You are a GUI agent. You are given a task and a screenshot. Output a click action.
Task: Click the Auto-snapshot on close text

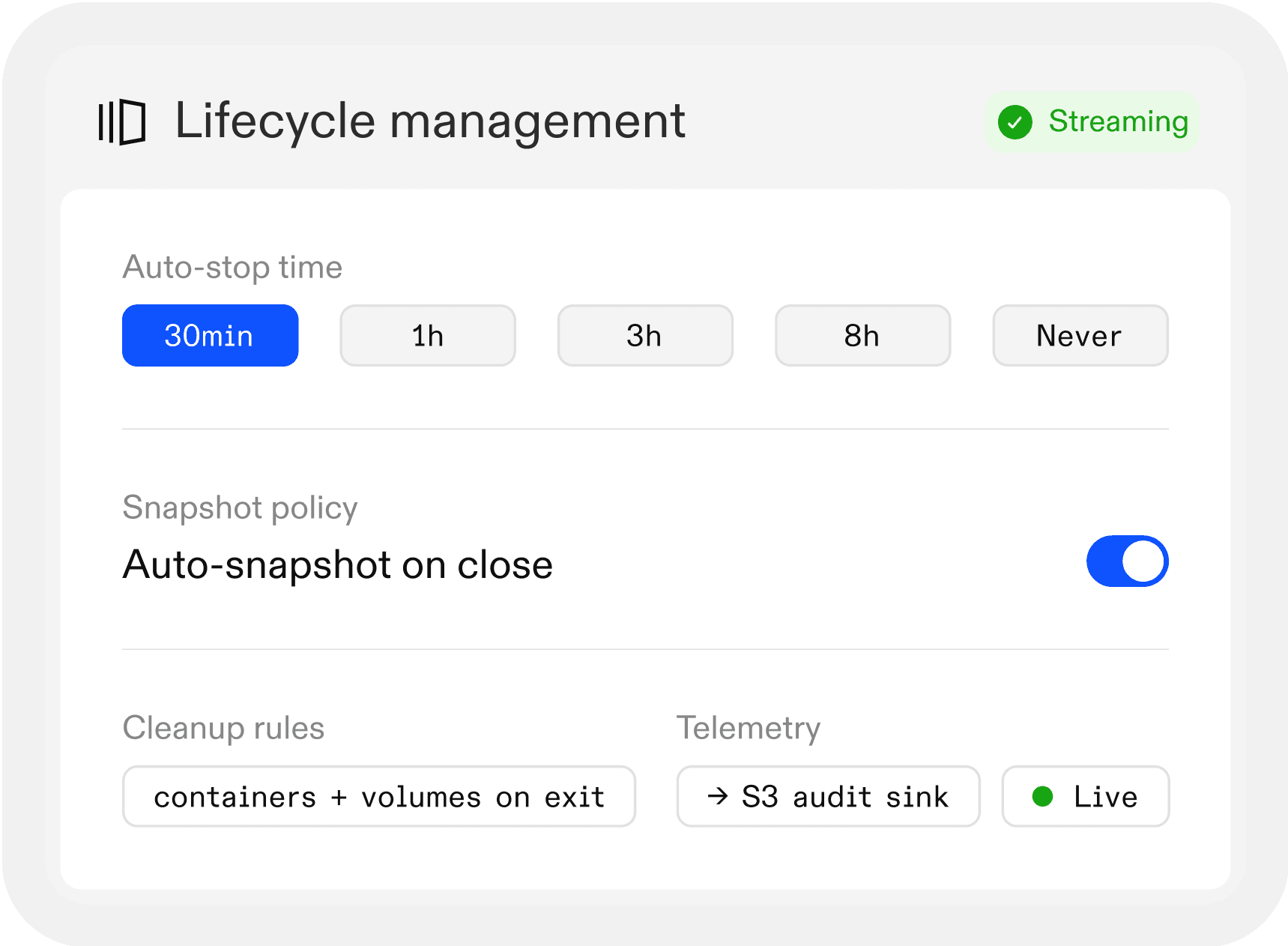tap(337, 564)
